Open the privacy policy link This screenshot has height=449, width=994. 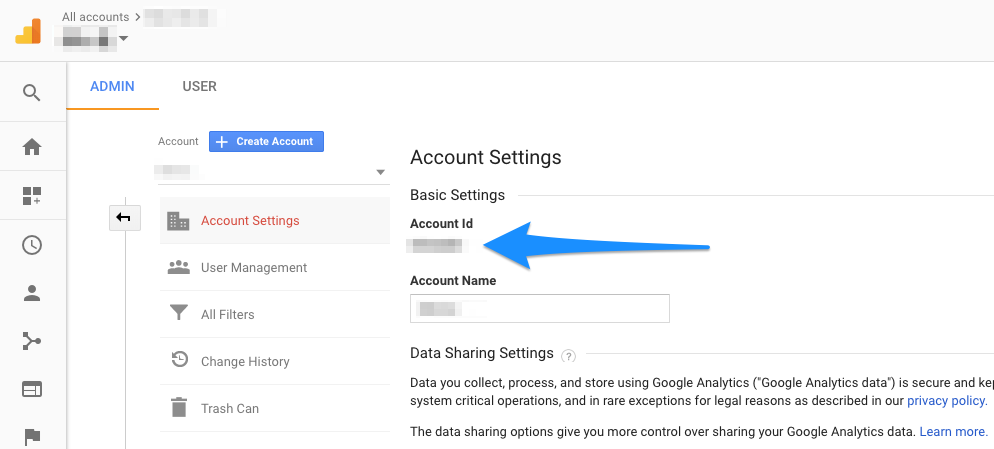pos(946,401)
